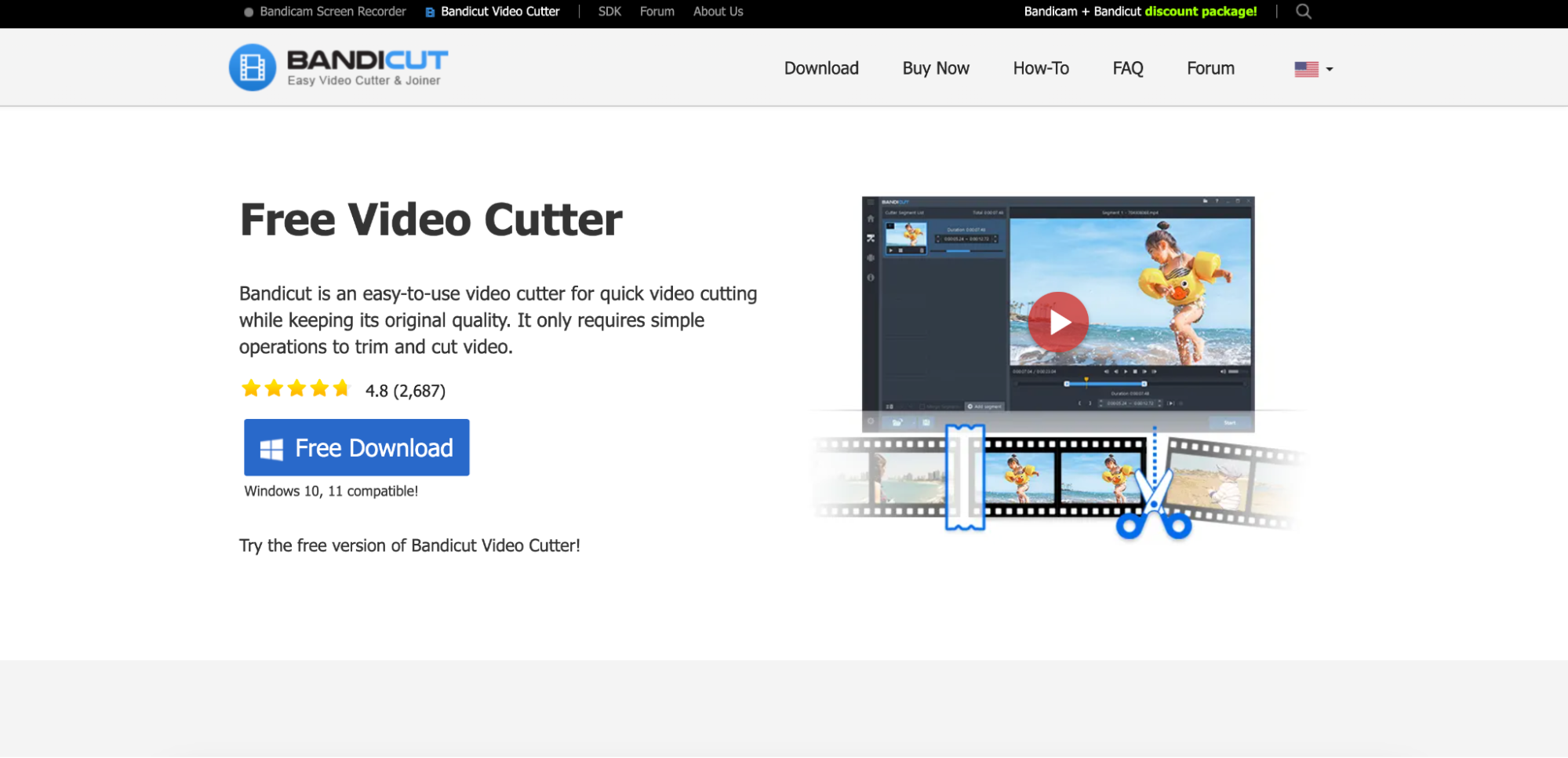
Task: Visit the About Us page
Action: (x=718, y=12)
